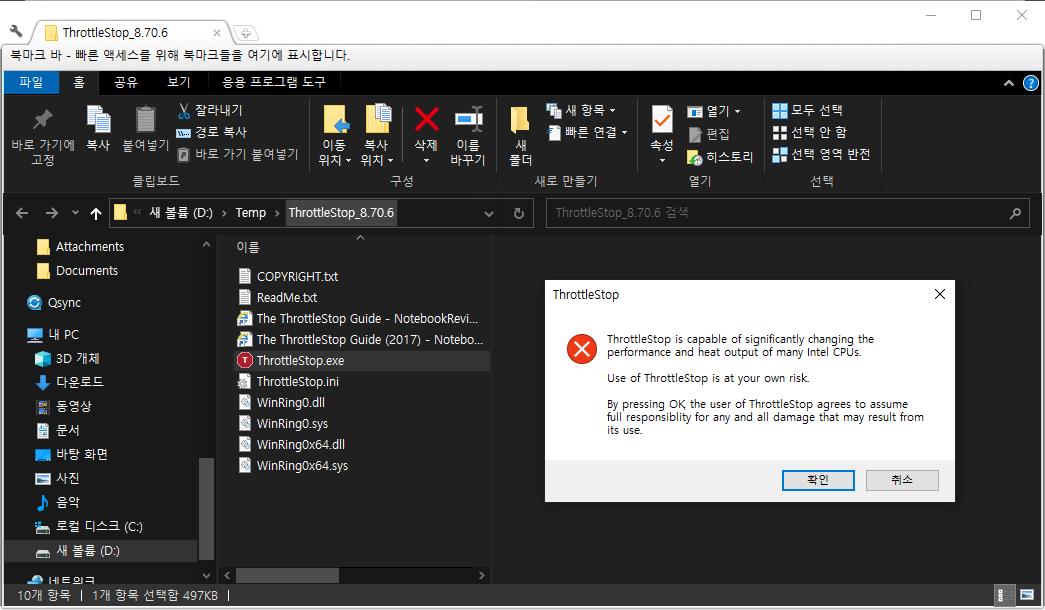The width and height of the screenshot is (1045, 610).
Task: Open address bar history dropdown arrow
Action: [489, 213]
